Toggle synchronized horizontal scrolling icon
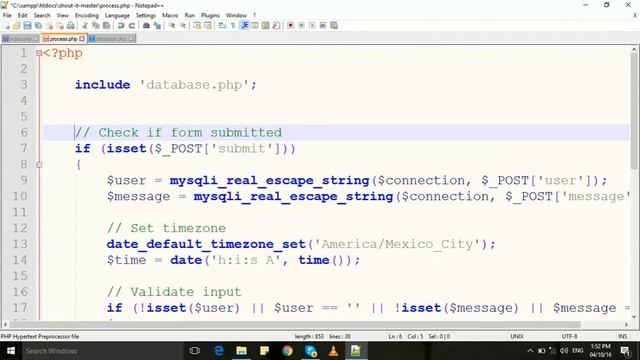 208,25
